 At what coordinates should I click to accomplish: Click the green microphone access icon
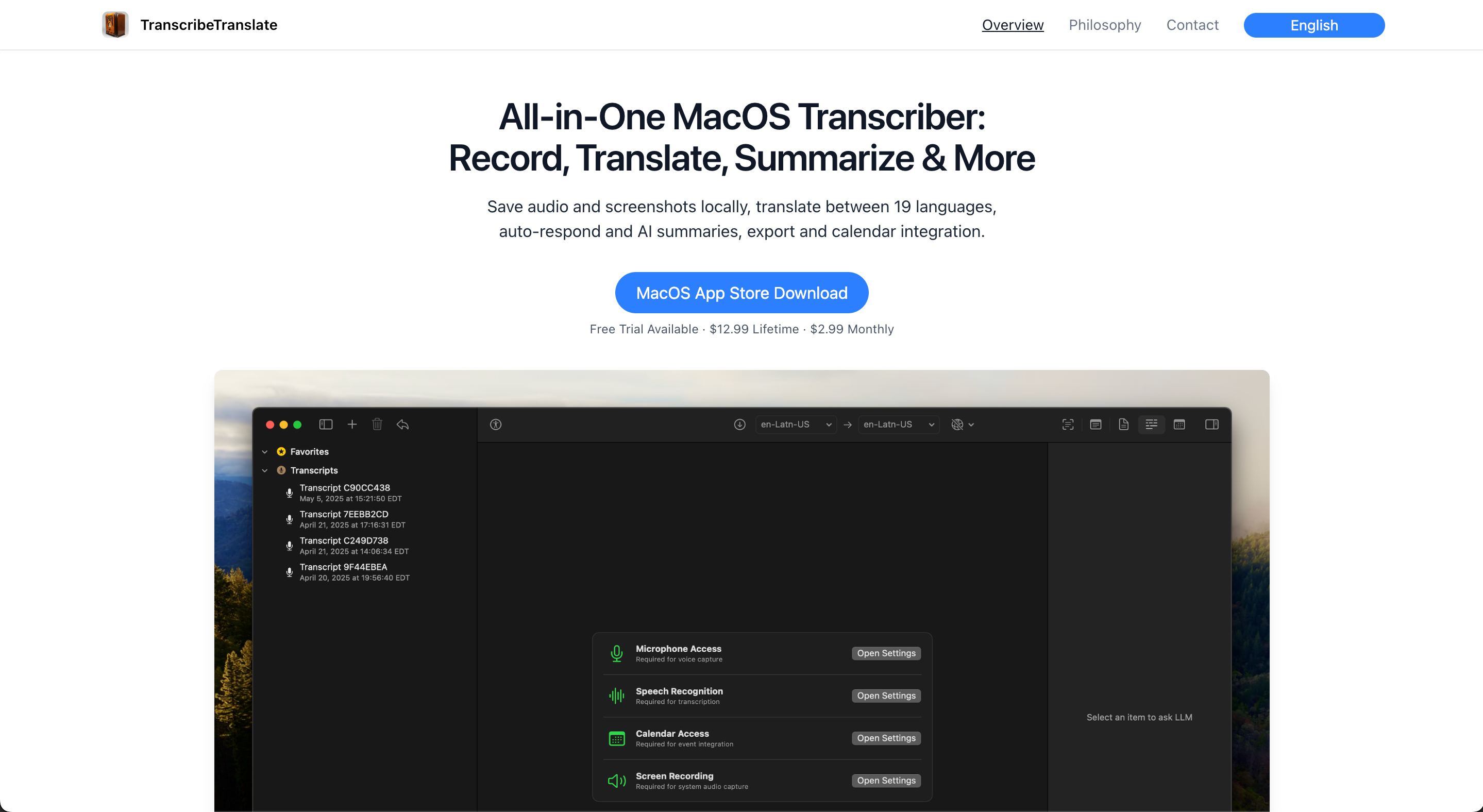click(617, 653)
